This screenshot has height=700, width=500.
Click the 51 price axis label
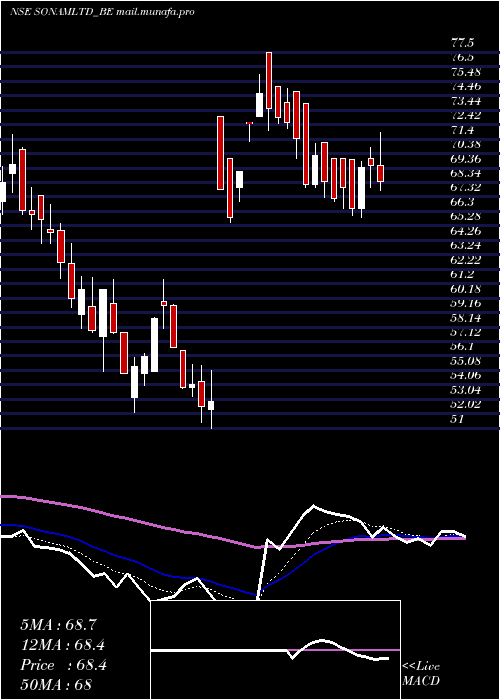[x=458, y=419]
